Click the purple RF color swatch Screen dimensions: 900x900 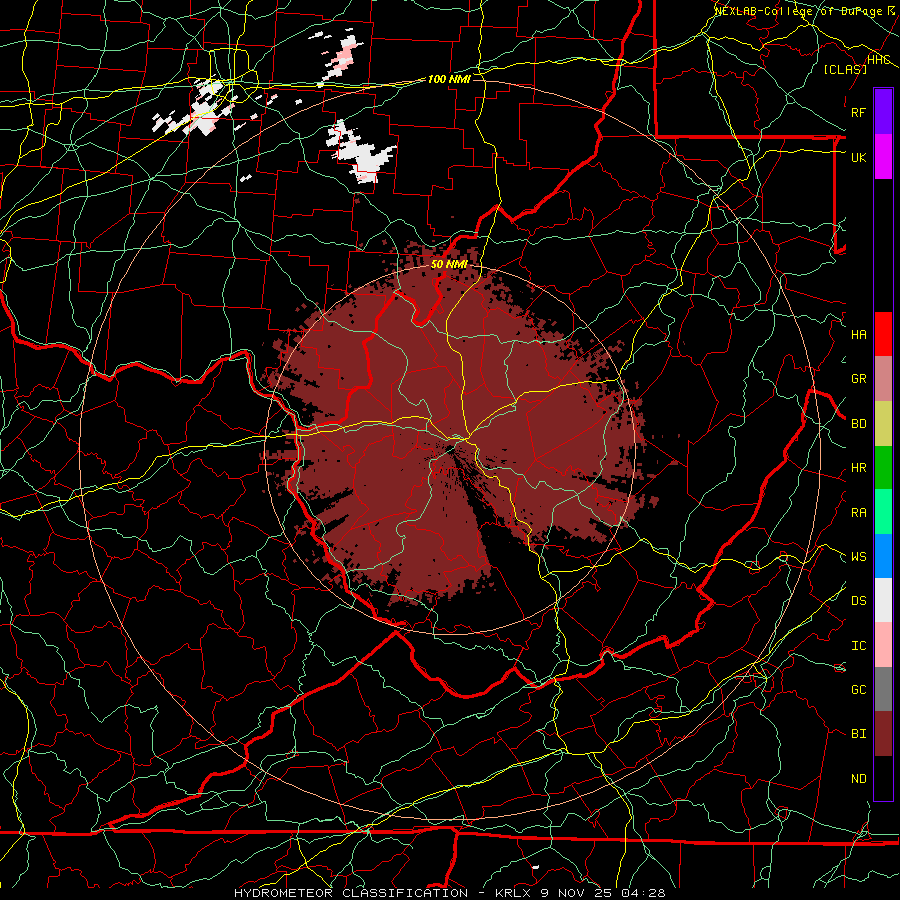click(883, 112)
